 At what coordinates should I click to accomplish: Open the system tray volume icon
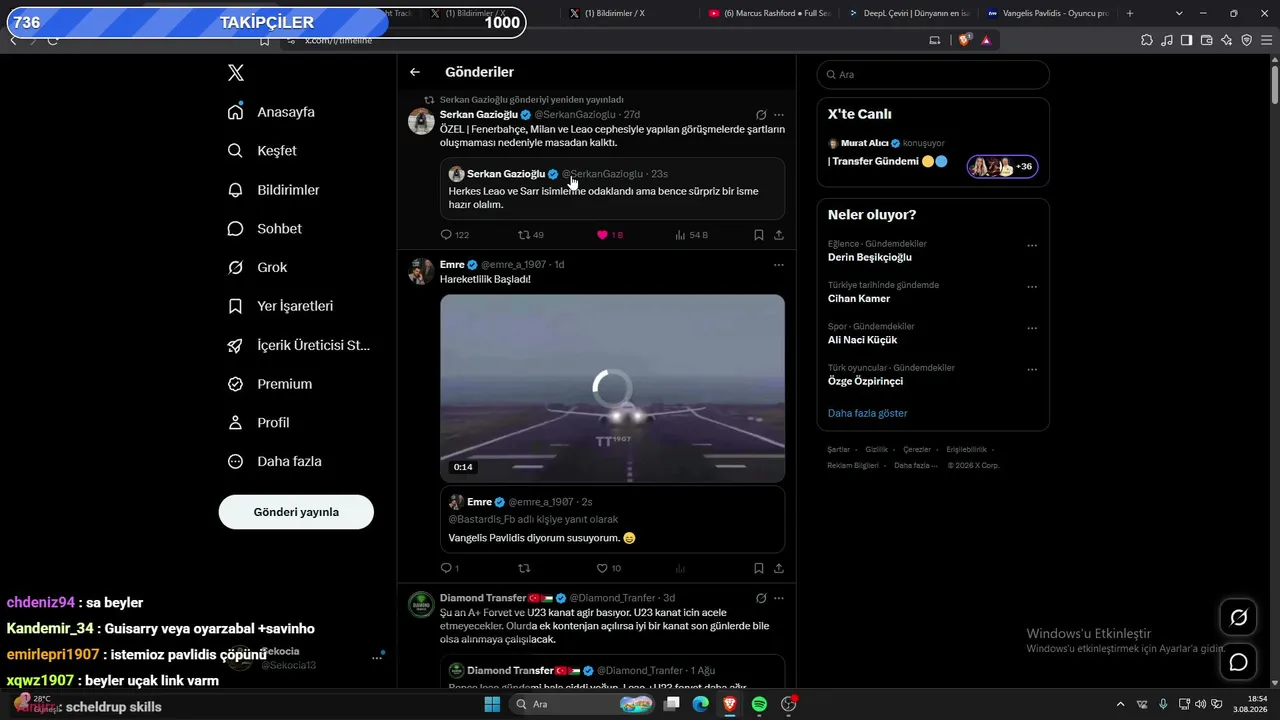point(1200,704)
